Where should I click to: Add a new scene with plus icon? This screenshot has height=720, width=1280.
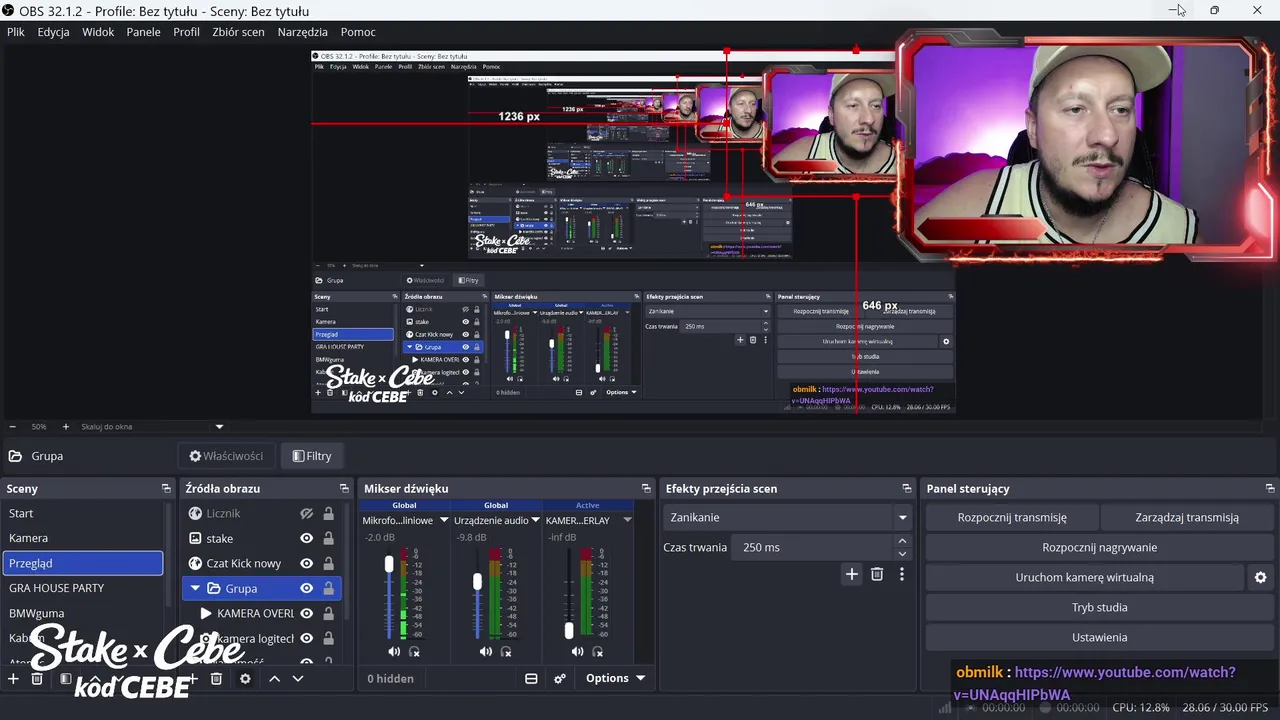(x=13, y=679)
